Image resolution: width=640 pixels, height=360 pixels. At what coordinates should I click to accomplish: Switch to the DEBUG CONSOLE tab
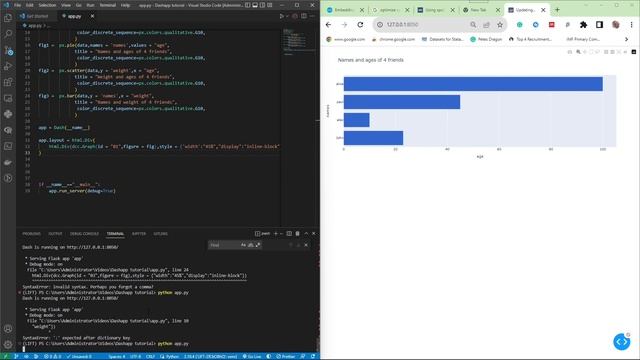point(84,234)
